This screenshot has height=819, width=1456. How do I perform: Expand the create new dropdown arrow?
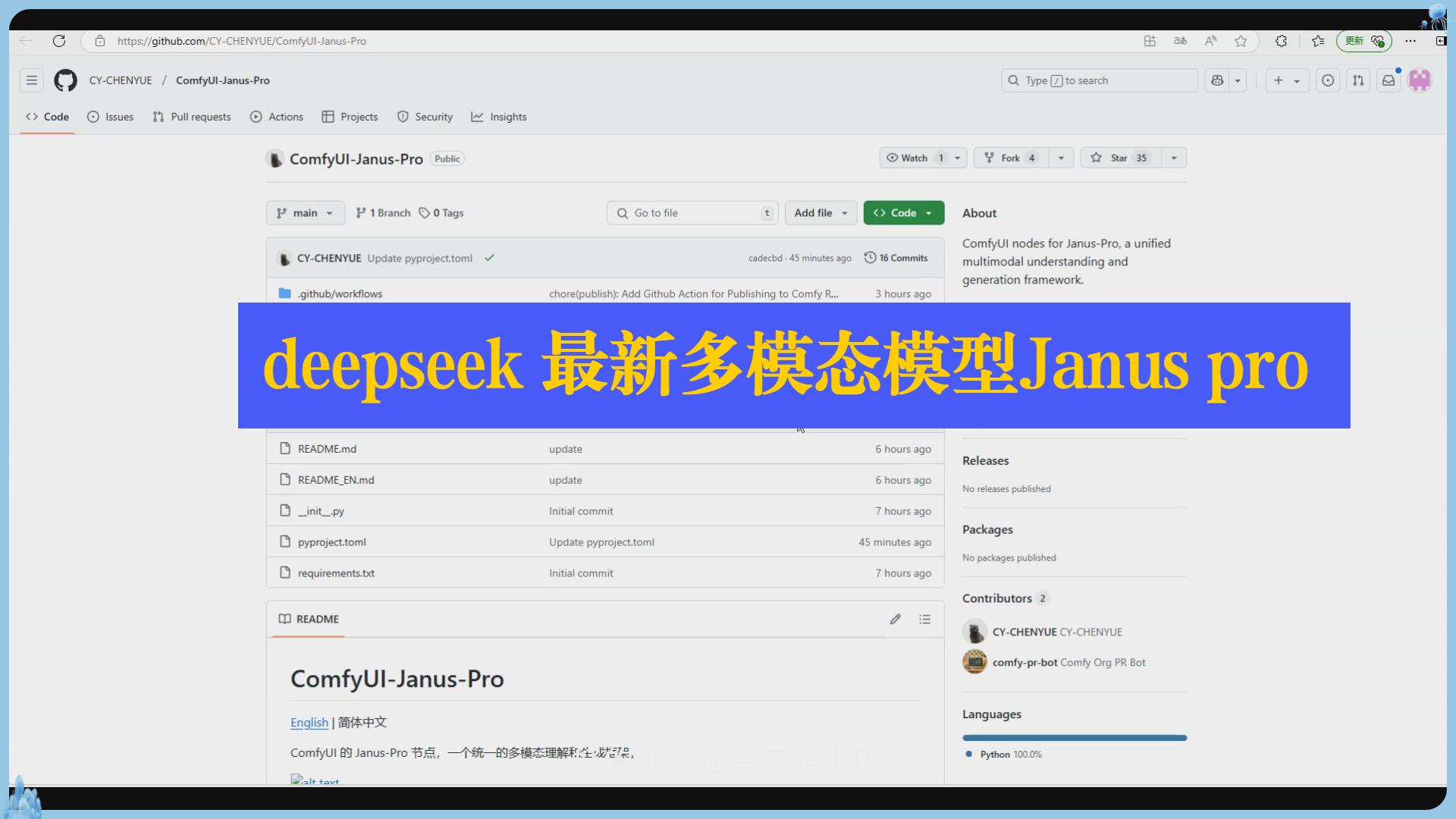point(1297,80)
